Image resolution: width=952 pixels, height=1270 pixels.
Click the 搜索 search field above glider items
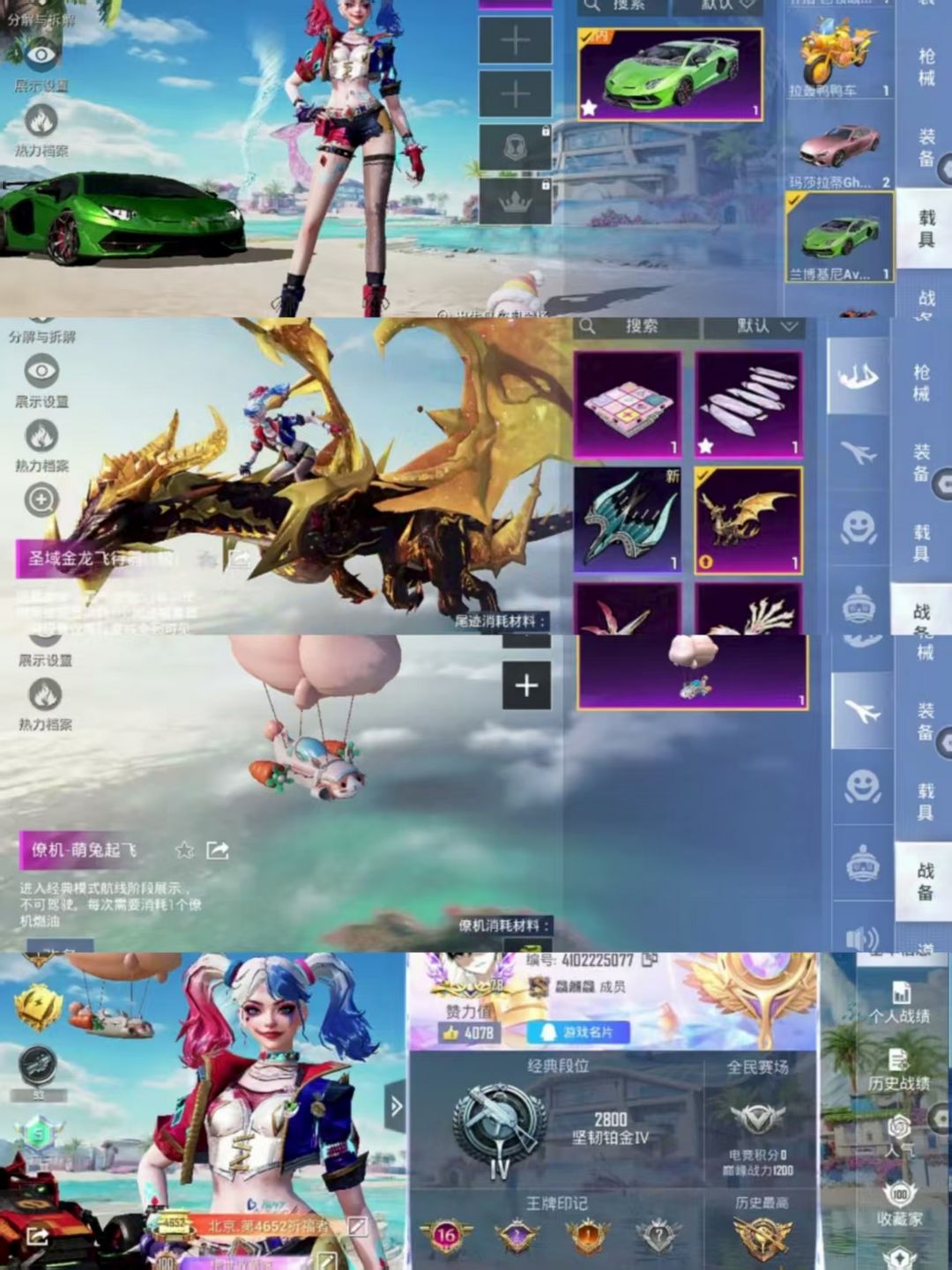(x=636, y=327)
